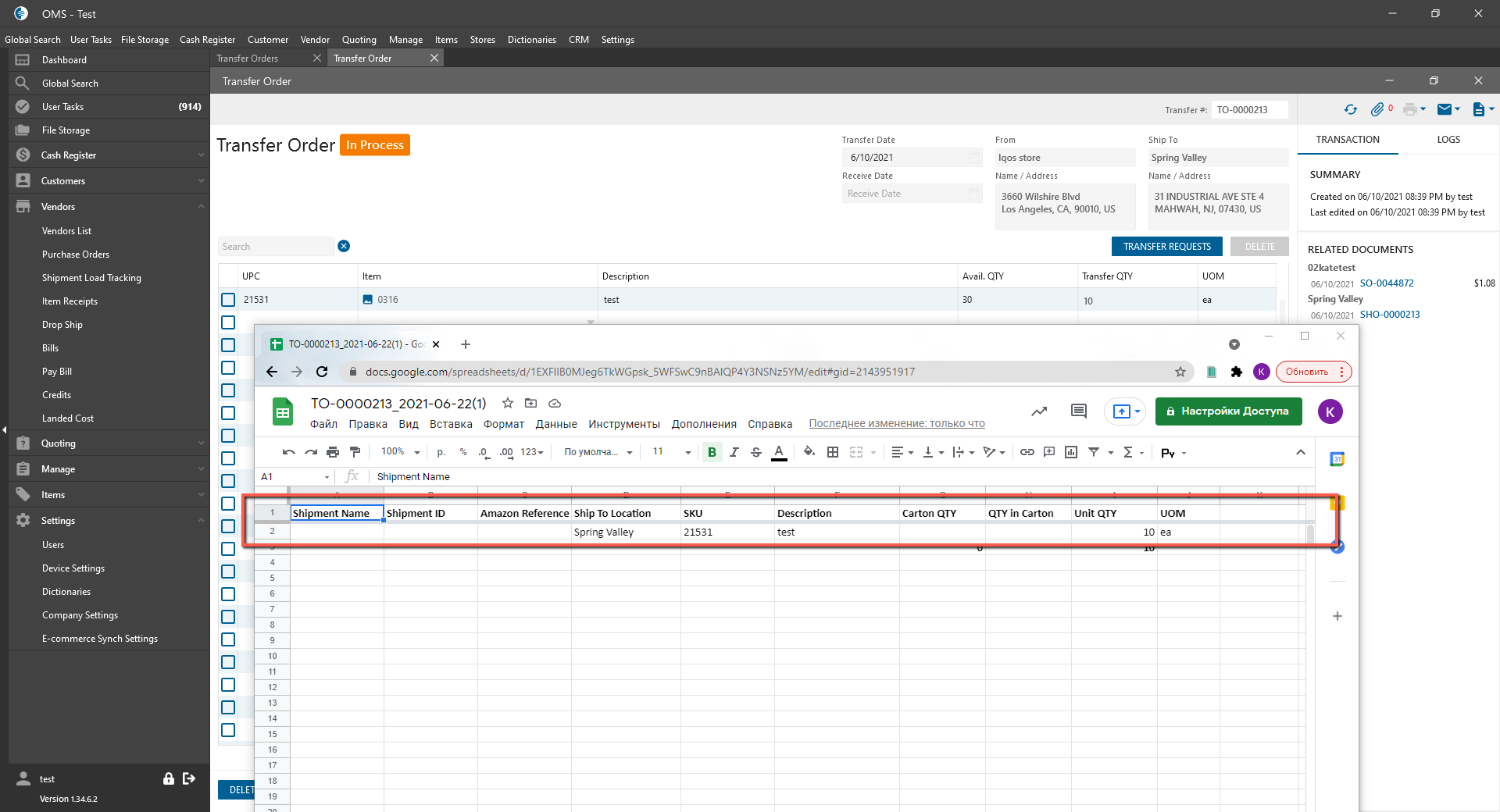Open the Данные menu in Sheets
The height and width of the screenshot is (812, 1500).
point(555,424)
